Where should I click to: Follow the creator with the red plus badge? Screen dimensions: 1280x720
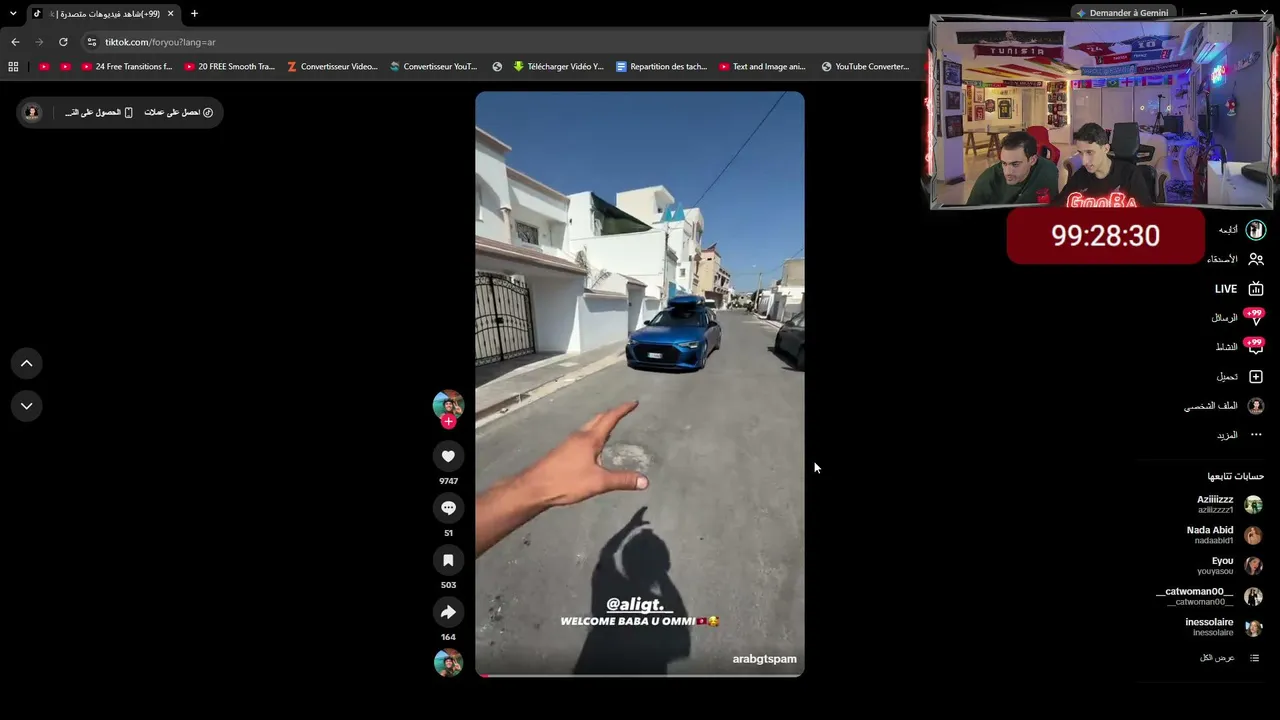click(x=448, y=422)
